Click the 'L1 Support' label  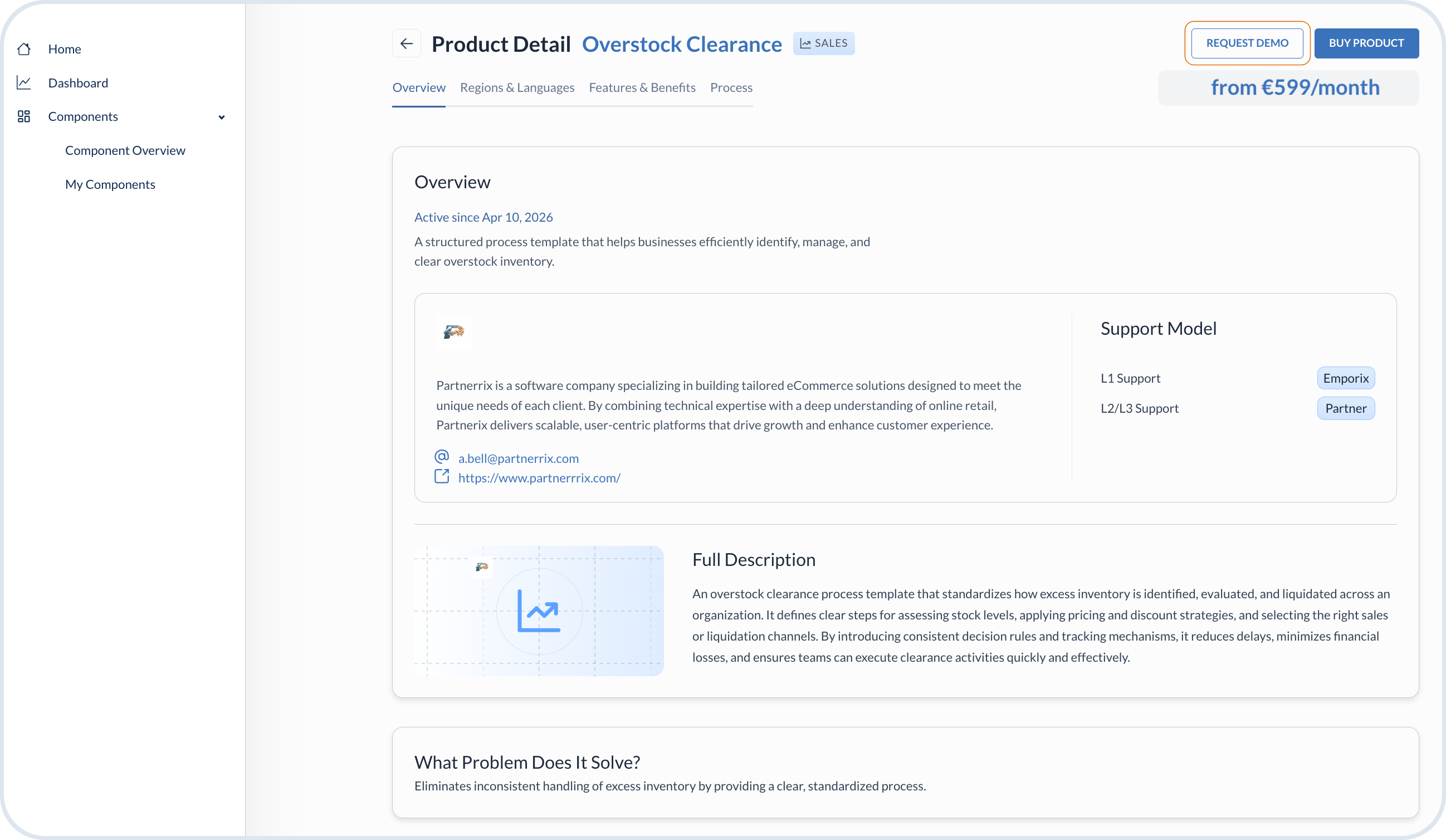pyautogui.click(x=1130, y=378)
